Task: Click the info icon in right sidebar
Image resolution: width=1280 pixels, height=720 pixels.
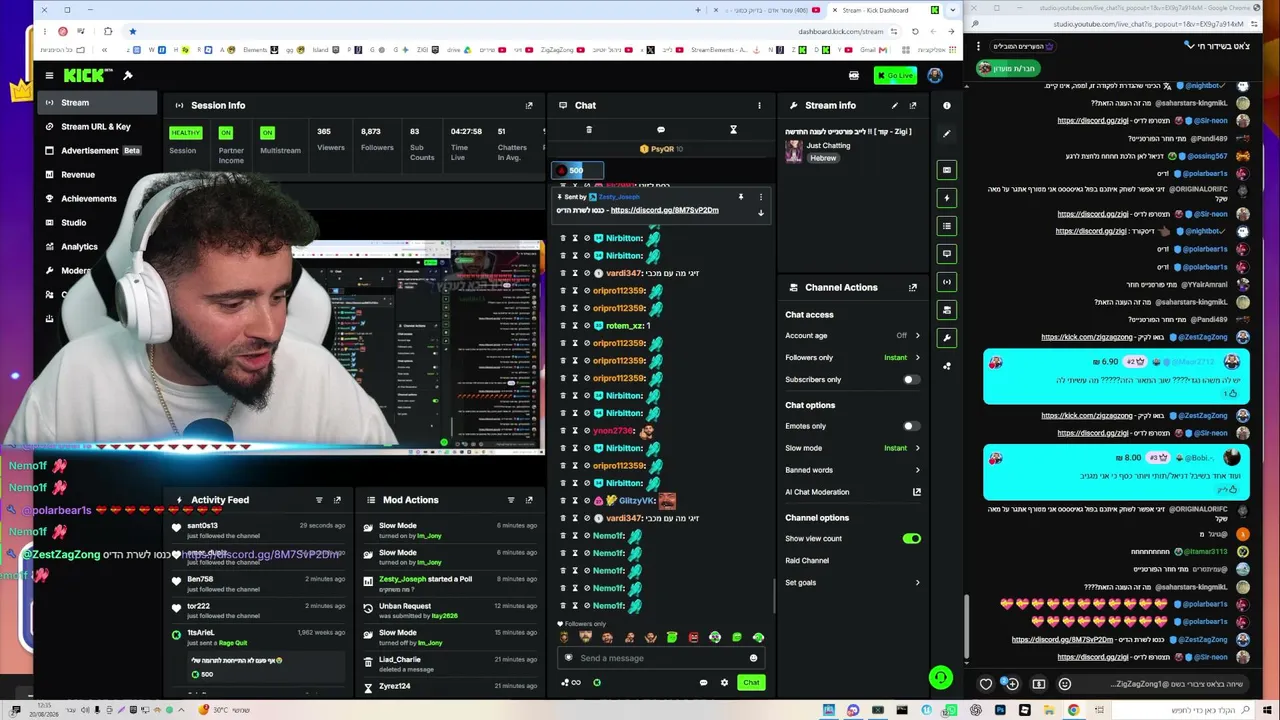Action: click(946, 105)
